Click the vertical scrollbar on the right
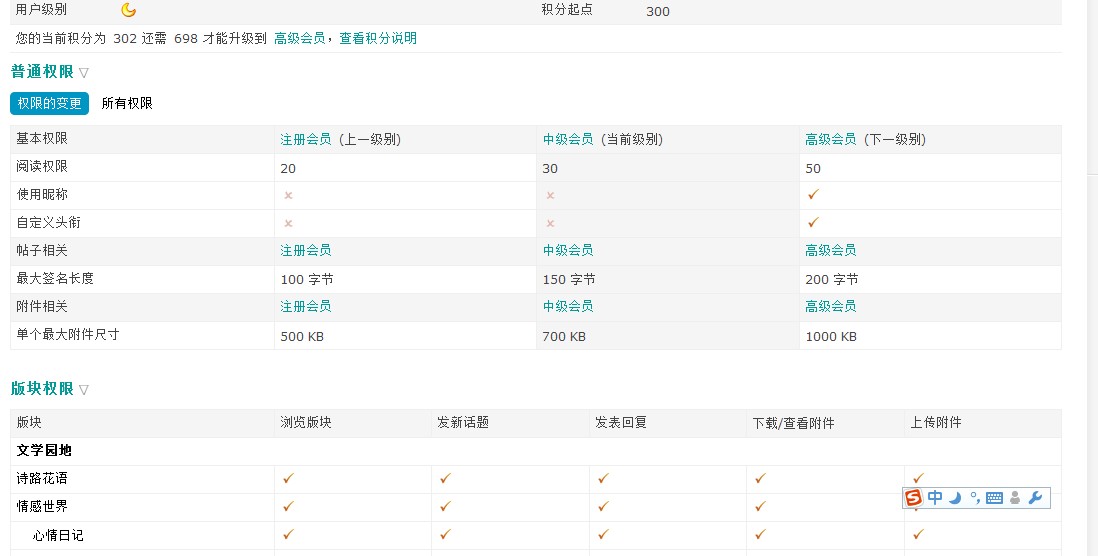Screen dimensions: 1098x556 coord(1092,300)
